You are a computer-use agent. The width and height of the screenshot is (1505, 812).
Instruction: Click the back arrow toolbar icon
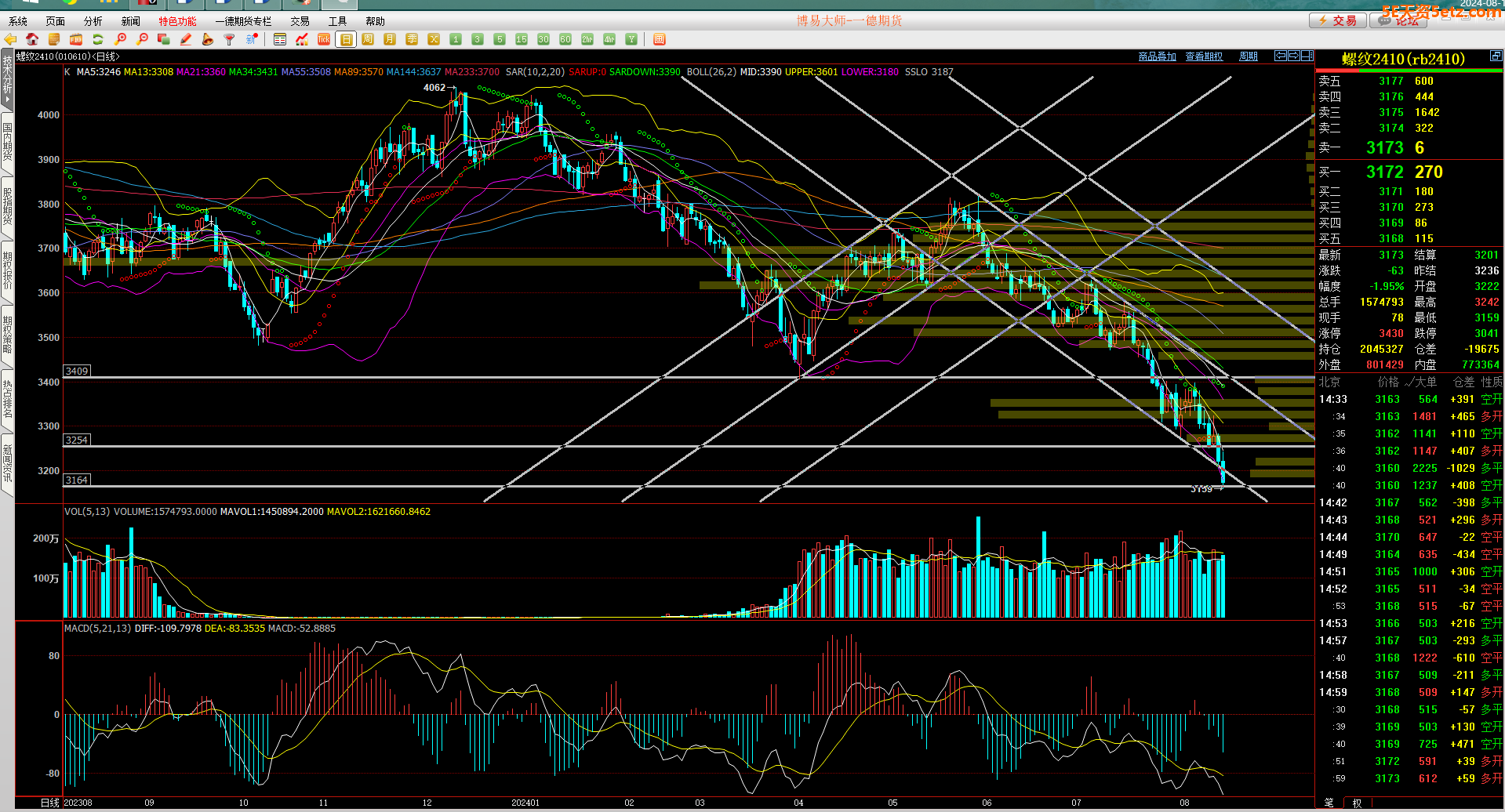coord(10,39)
